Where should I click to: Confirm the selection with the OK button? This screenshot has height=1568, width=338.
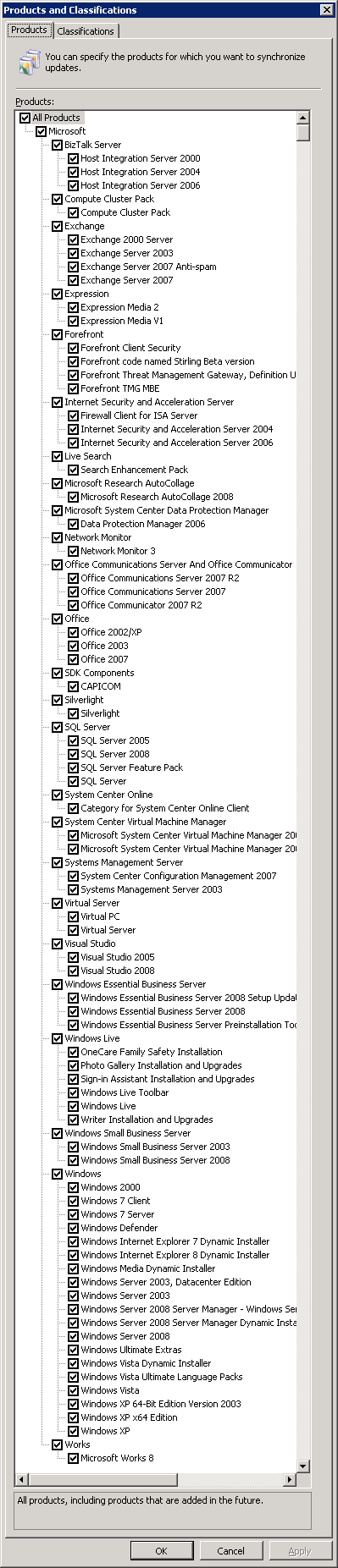click(x=161, y=1550)
